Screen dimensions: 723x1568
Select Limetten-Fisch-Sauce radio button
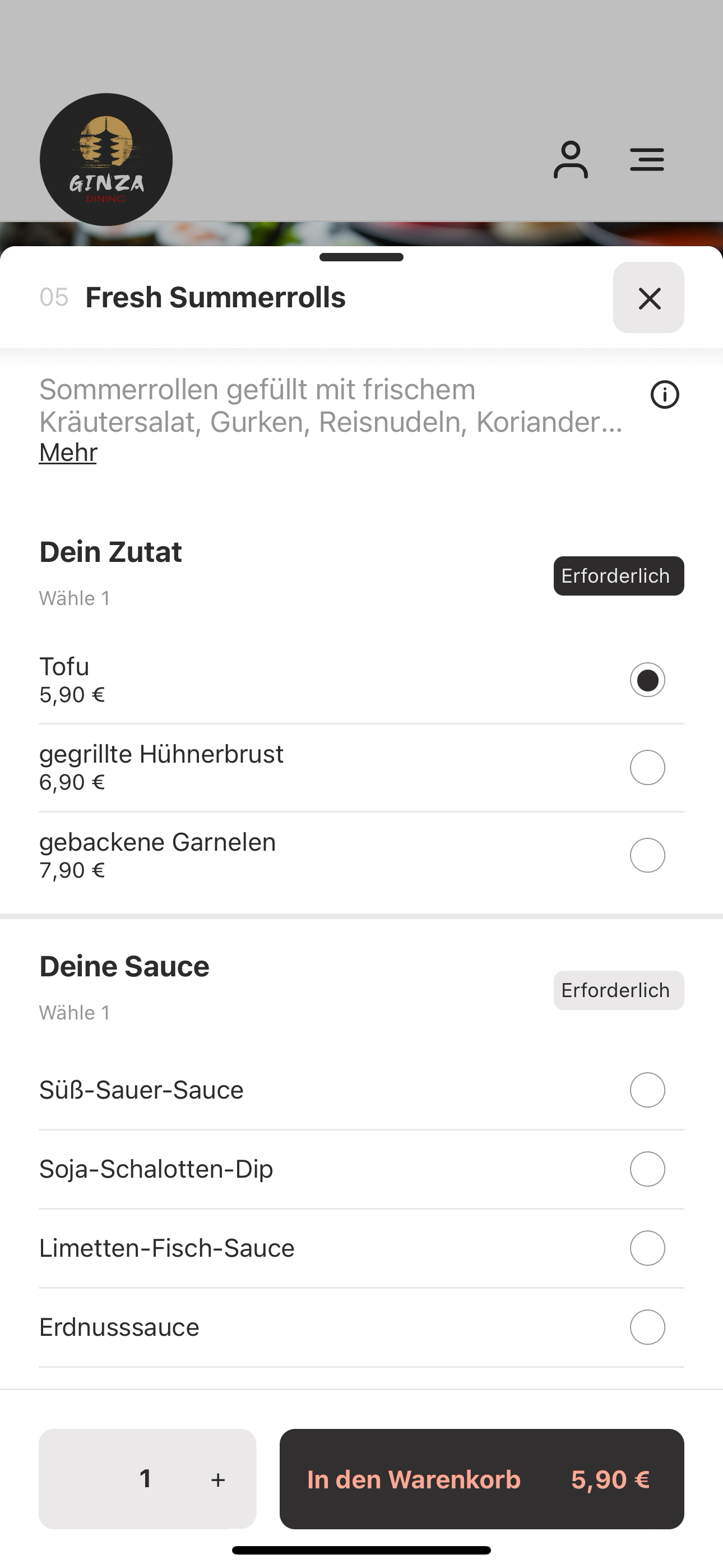647,1248
